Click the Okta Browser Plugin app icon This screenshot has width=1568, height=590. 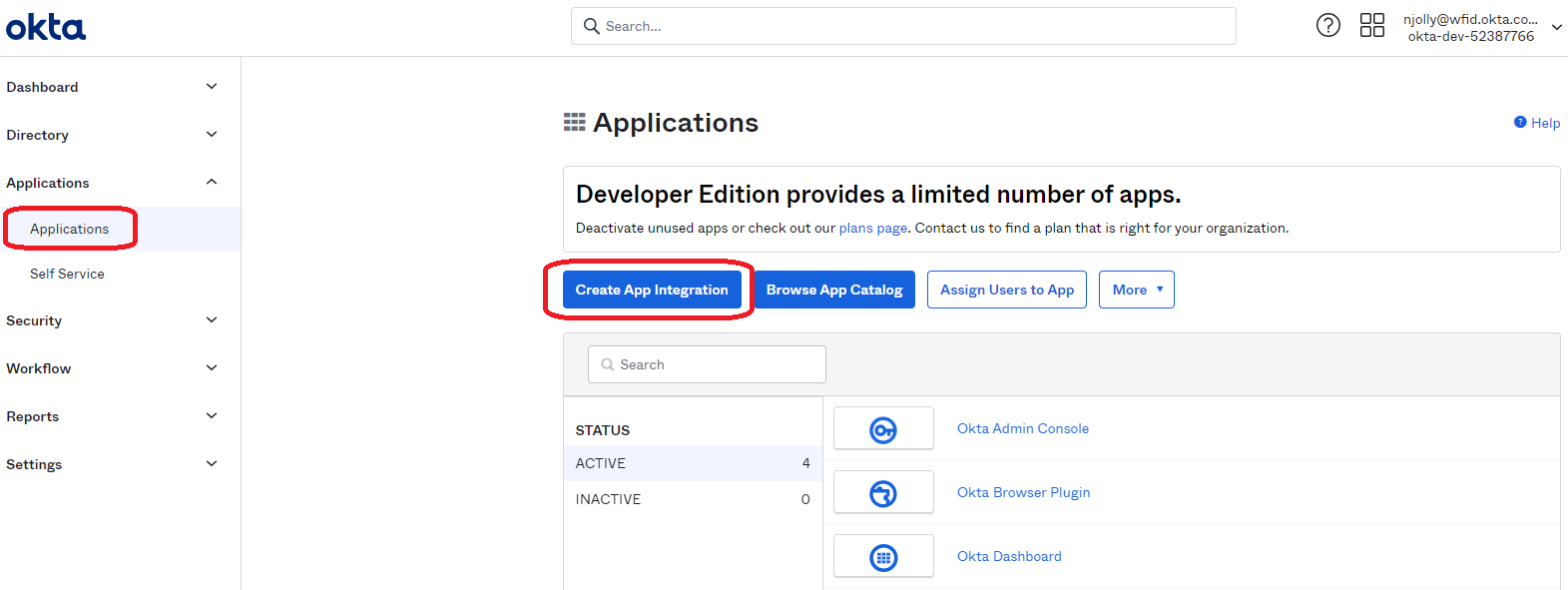click(x=883, y=493)
